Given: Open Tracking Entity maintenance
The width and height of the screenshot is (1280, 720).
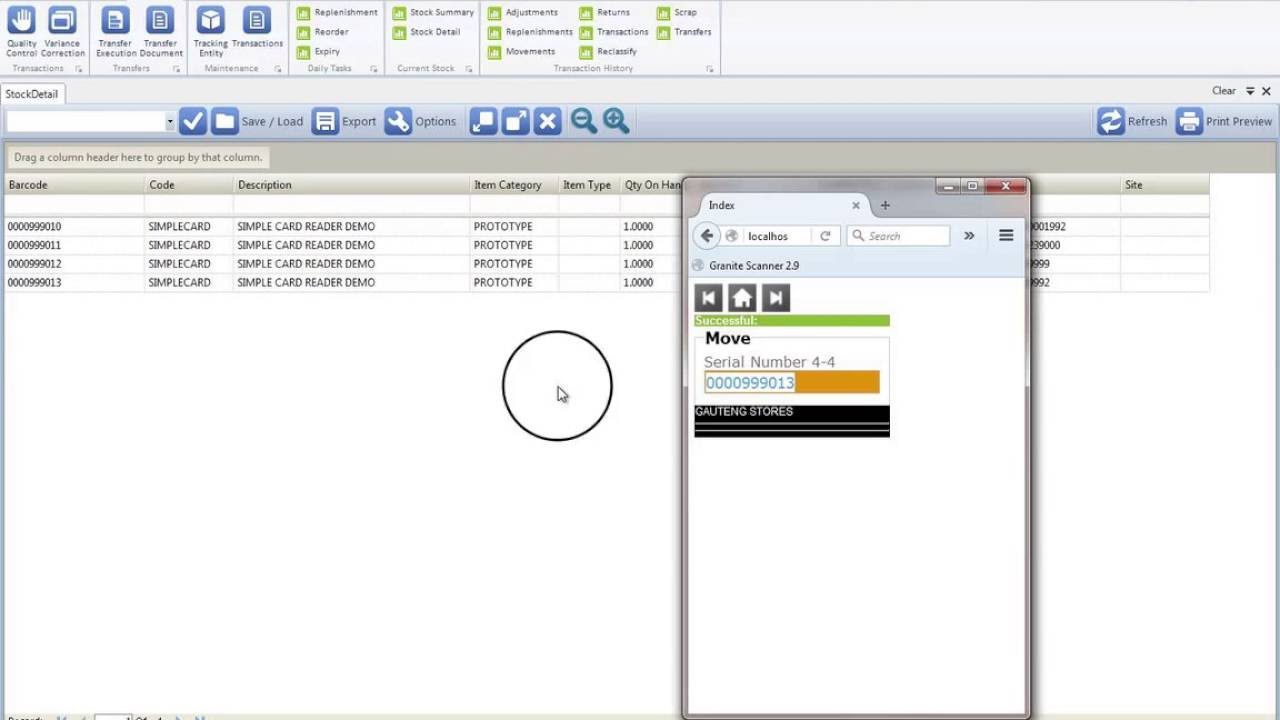Looking at the screenshot, I should [210, 31].
